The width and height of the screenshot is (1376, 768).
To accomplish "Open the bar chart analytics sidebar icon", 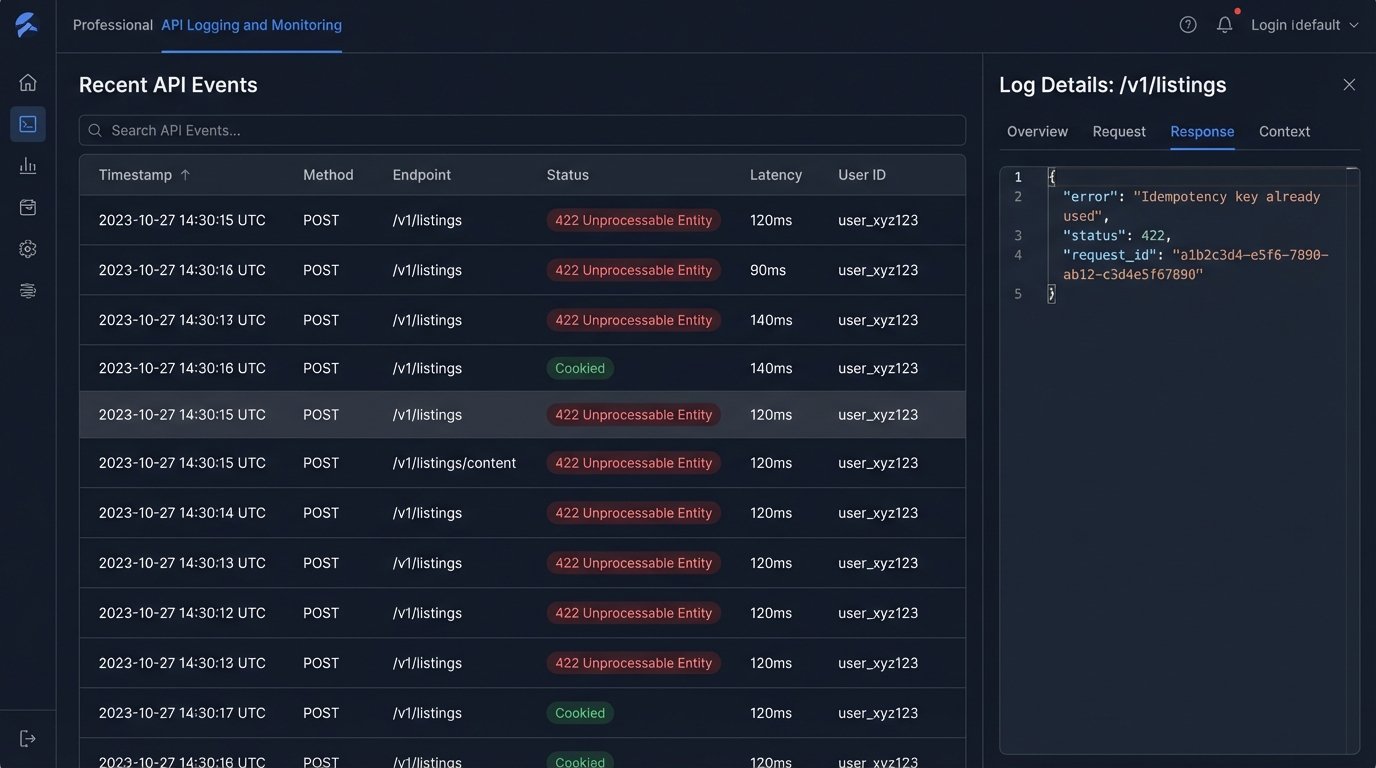I will [x=28, y=166].
